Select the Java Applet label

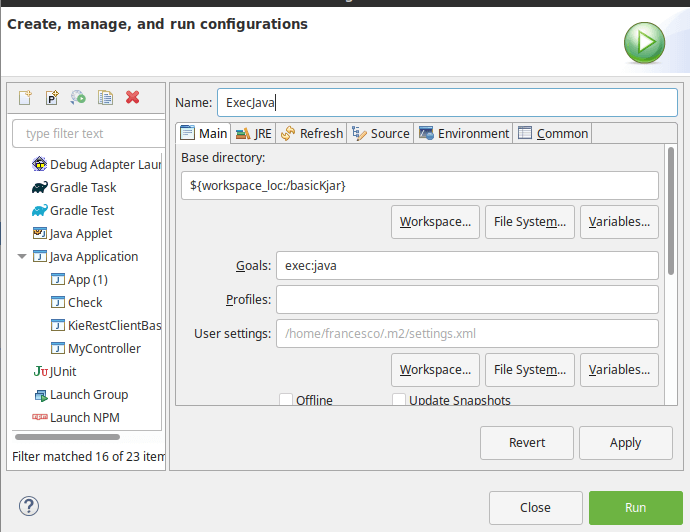click(x=81, y=233)
